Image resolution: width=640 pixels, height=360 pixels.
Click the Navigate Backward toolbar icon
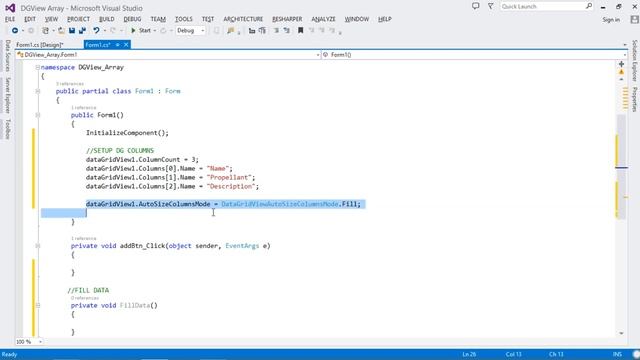click(15, 31)
